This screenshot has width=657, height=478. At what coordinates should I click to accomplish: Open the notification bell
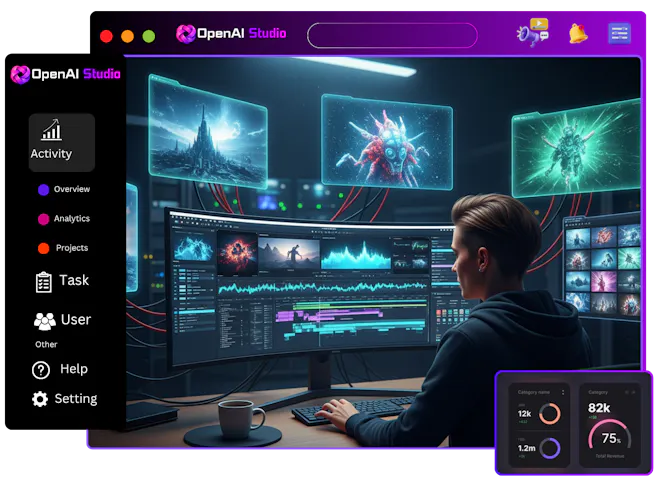pos(578,33)
